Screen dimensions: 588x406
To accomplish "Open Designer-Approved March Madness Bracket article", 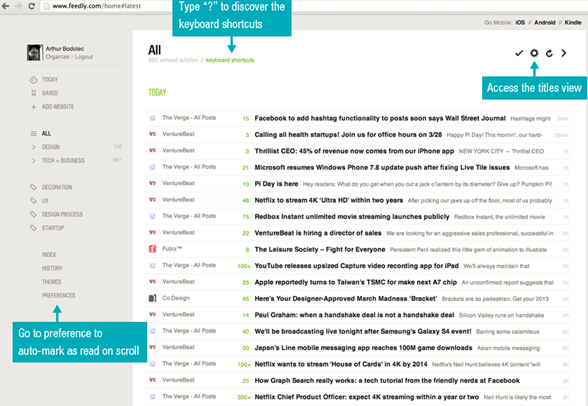I will pos(346,299).
